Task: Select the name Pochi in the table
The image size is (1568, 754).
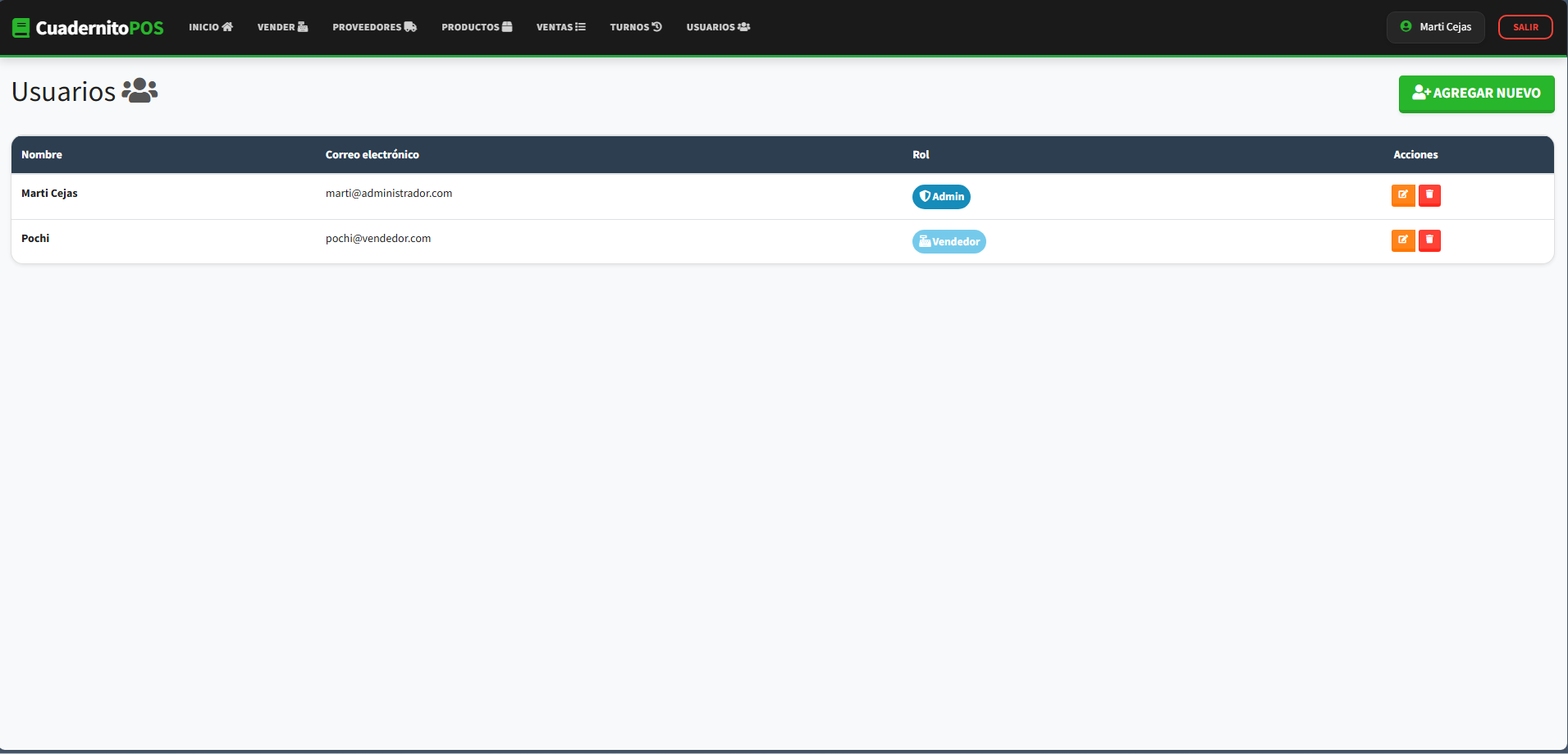Action: (x=35, y=239)
